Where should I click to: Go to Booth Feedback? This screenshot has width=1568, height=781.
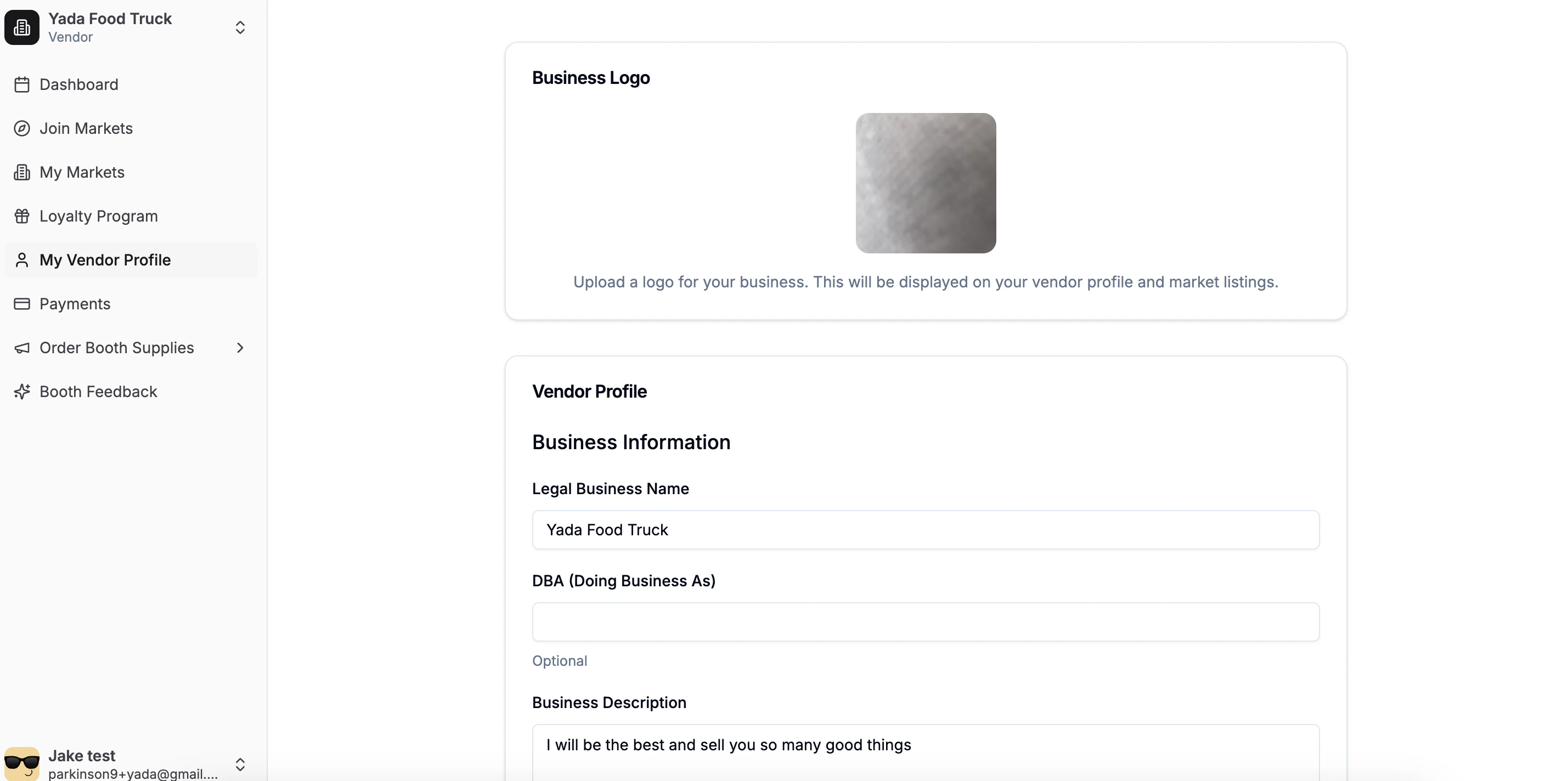click(x=98, y=392)
